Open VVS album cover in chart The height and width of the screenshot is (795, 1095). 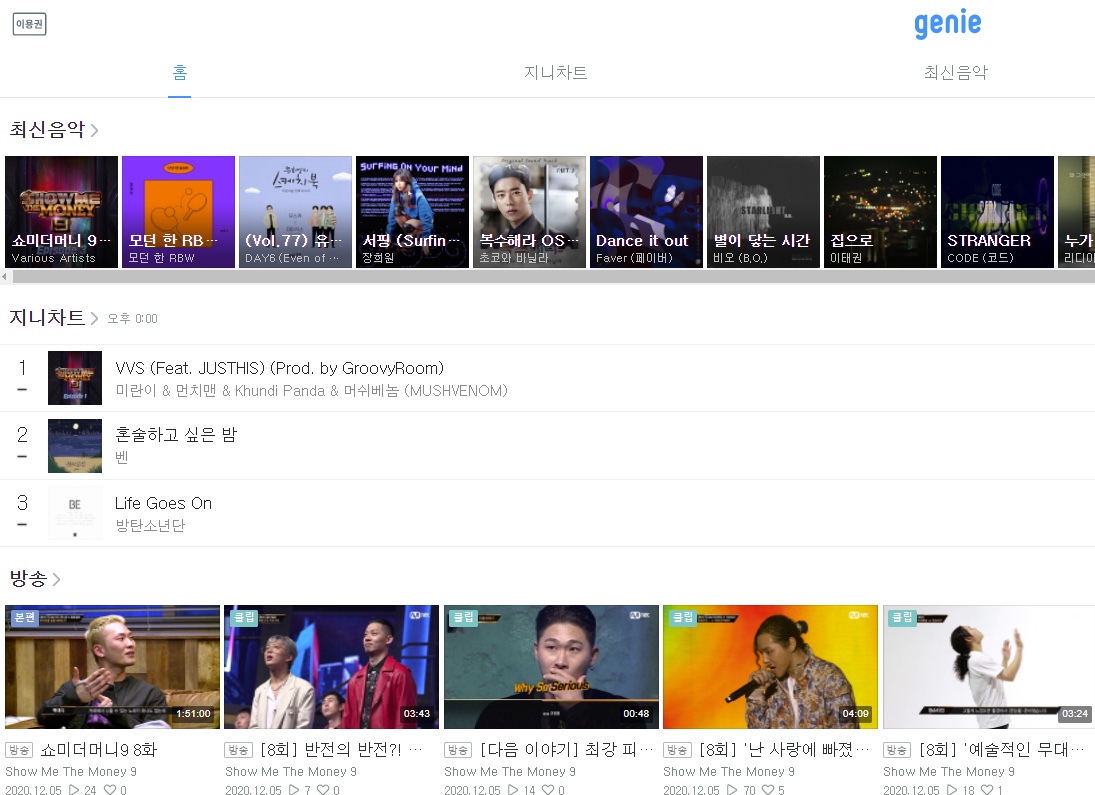pos(75,378)
